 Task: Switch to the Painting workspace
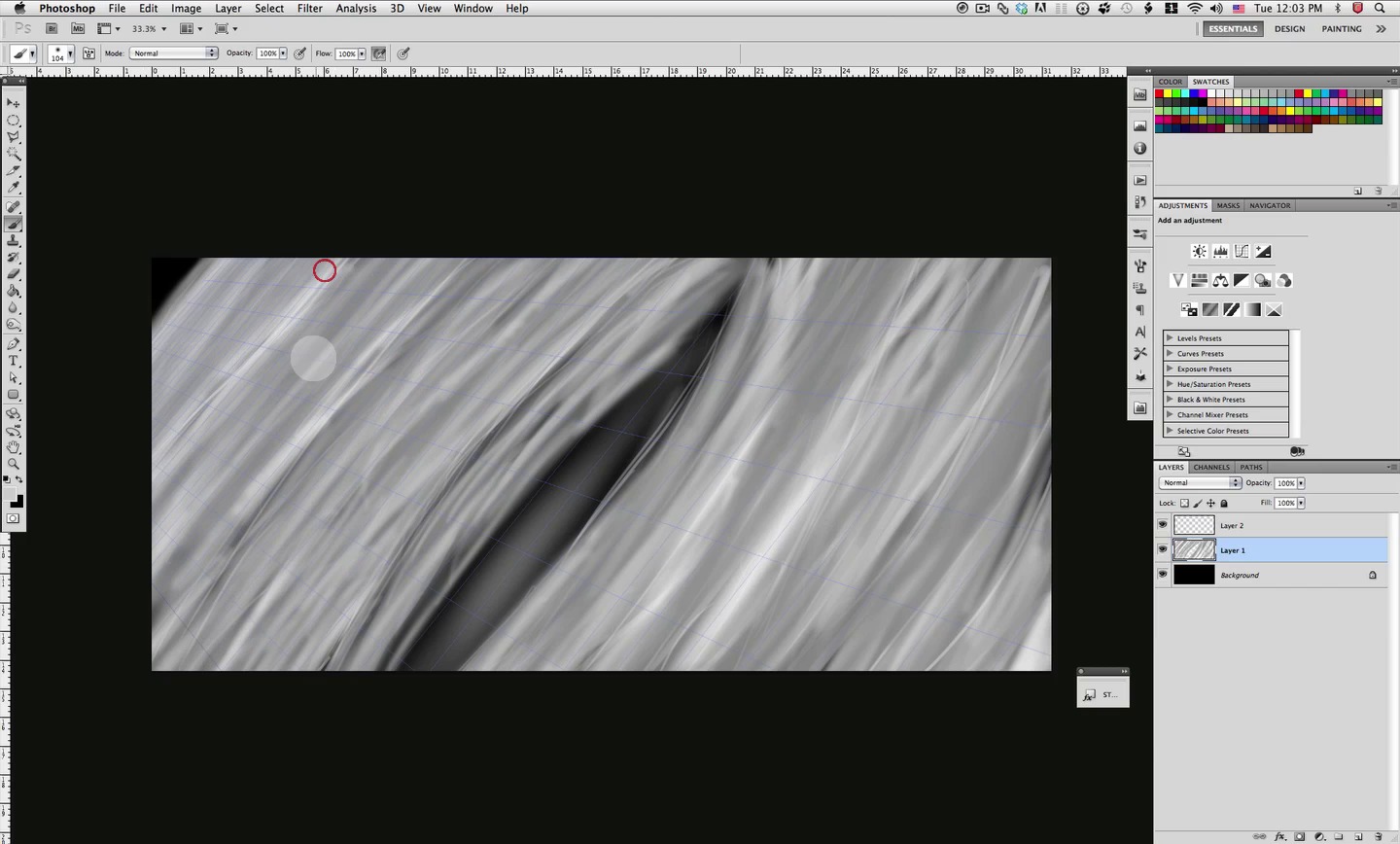pos(1342,29)
